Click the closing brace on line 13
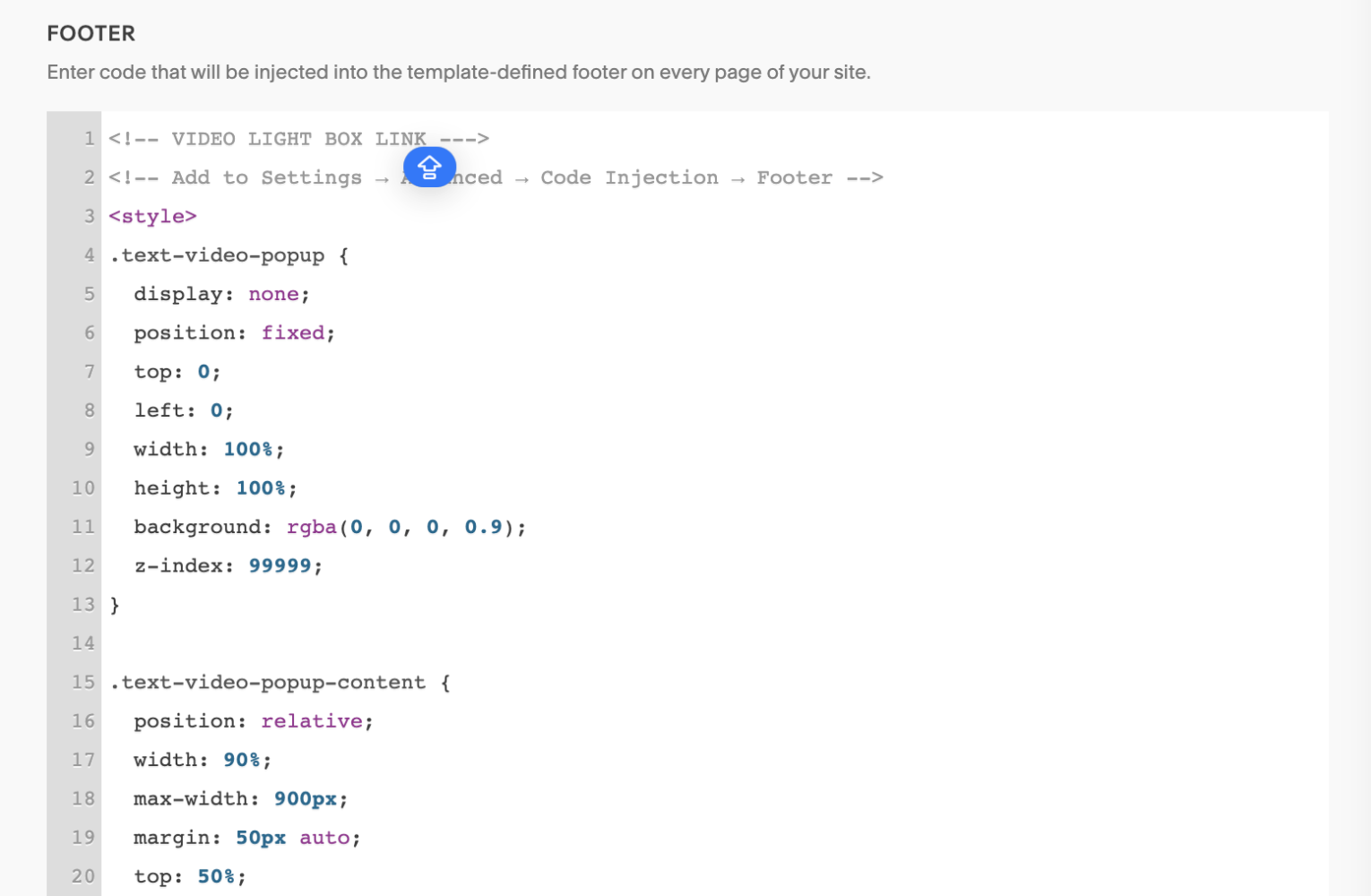 pos(115,605)
